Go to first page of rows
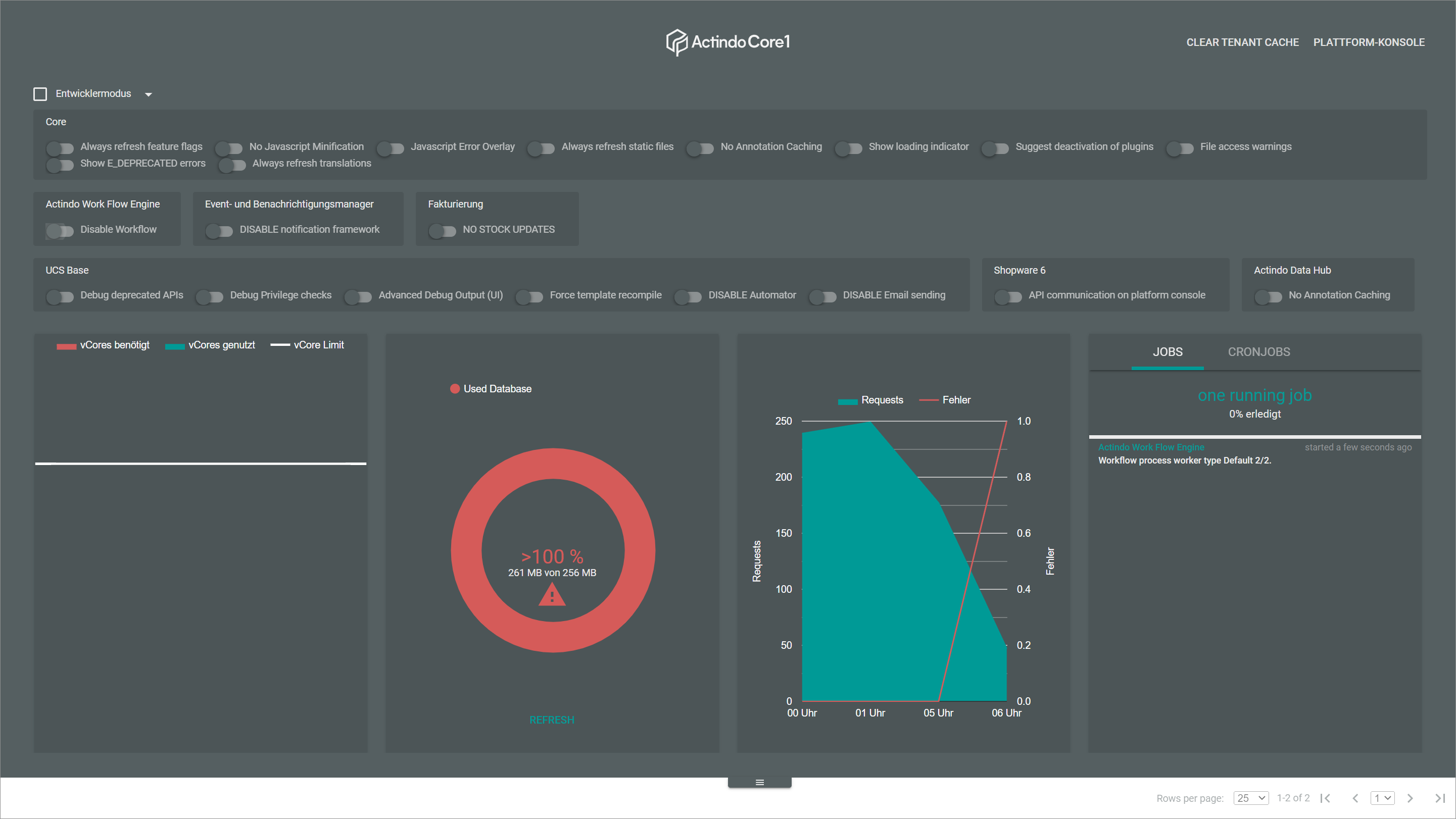 [1325, 798]
